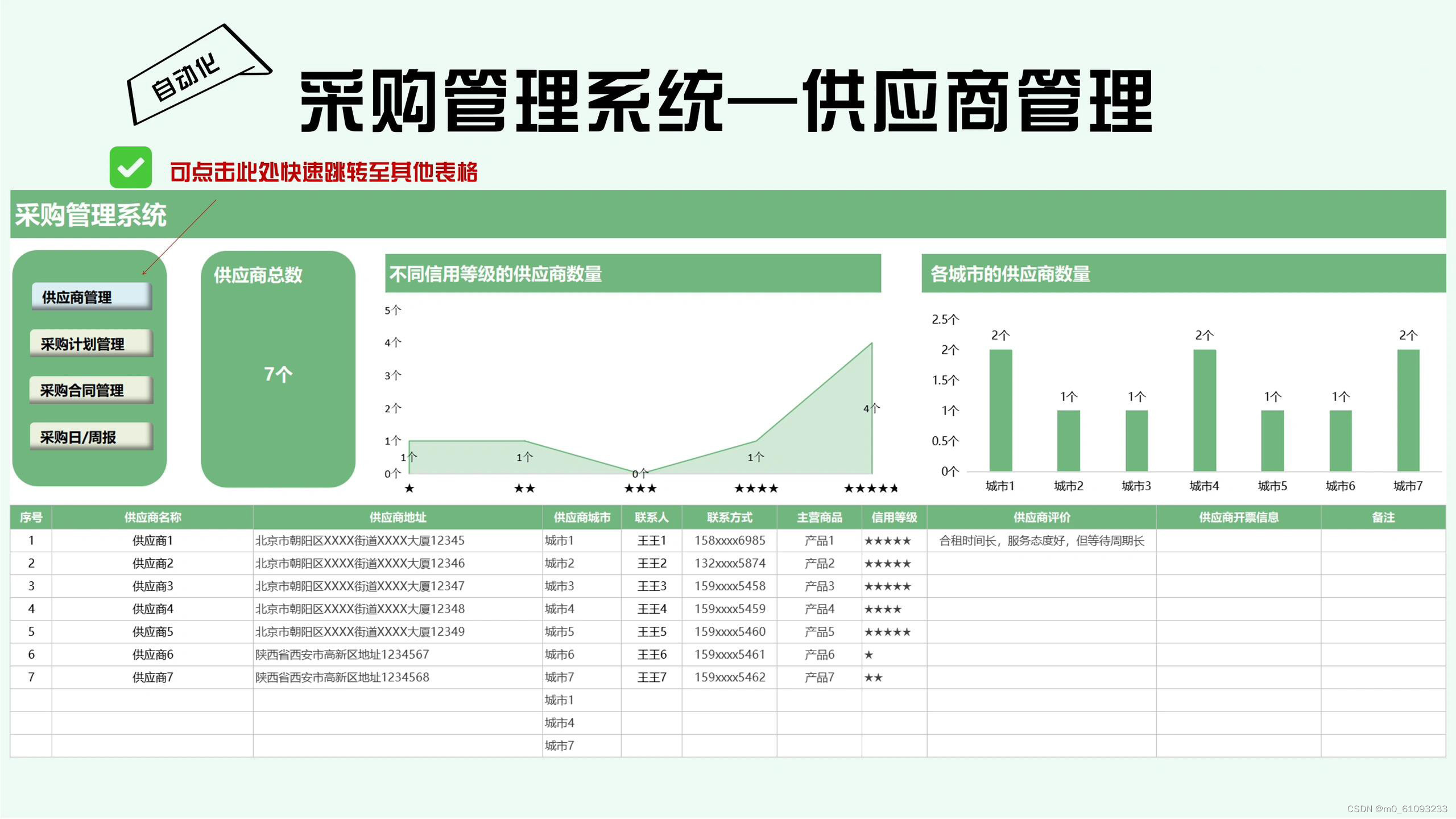Click 供应商1 evaluation text cell
Screen dimensions: 1456x819
[1041, 541]
